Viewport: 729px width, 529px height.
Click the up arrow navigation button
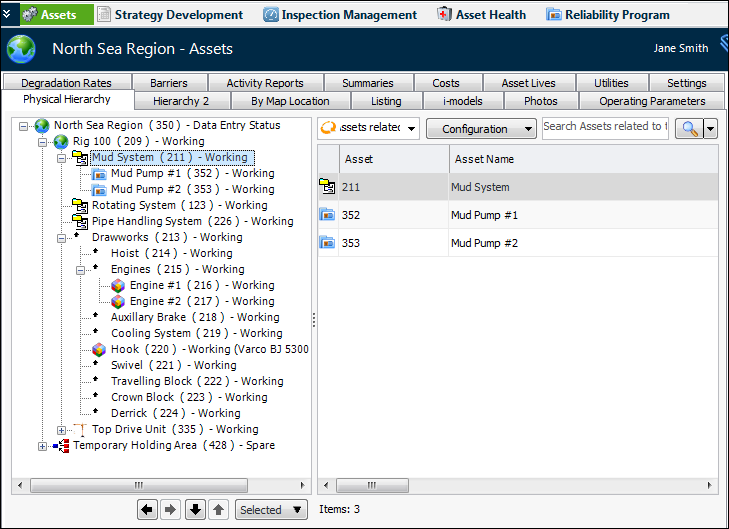click(x=219, y=510)
